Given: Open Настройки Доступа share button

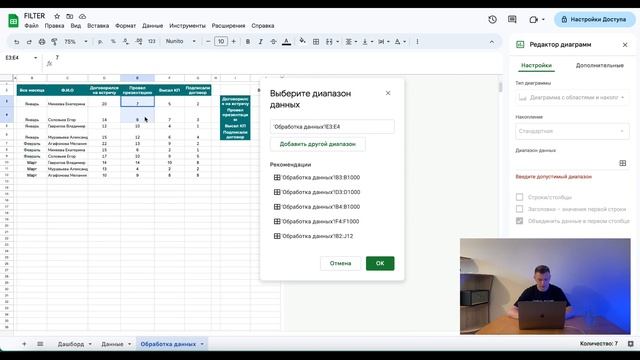Looking at the screenshot, I should point(594,20).
